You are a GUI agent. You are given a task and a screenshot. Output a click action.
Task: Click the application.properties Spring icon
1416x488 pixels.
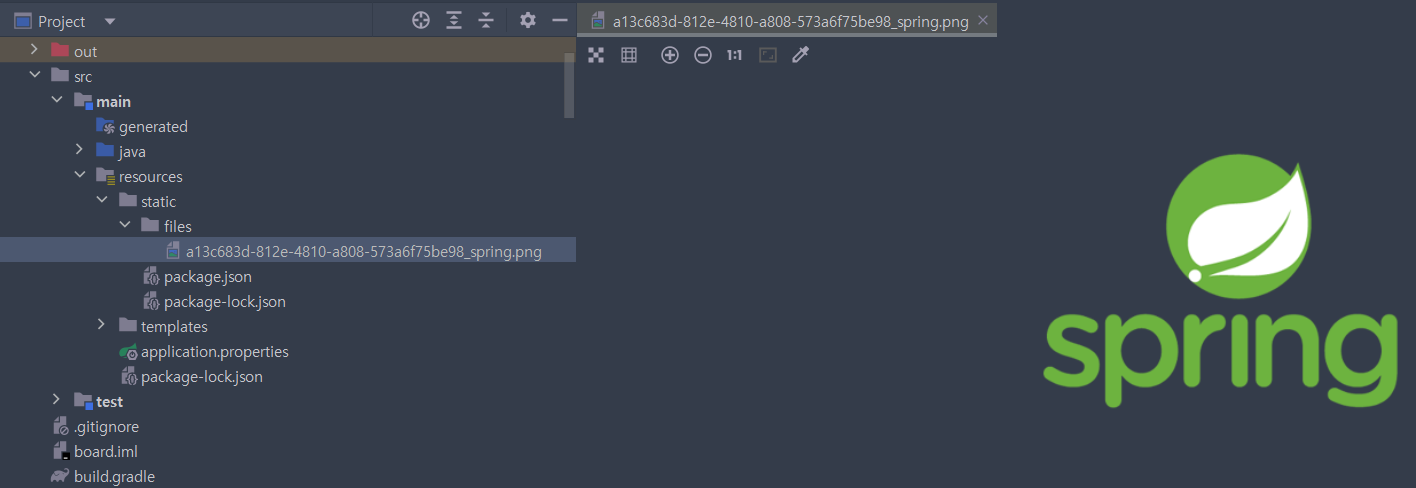[128, 352]
